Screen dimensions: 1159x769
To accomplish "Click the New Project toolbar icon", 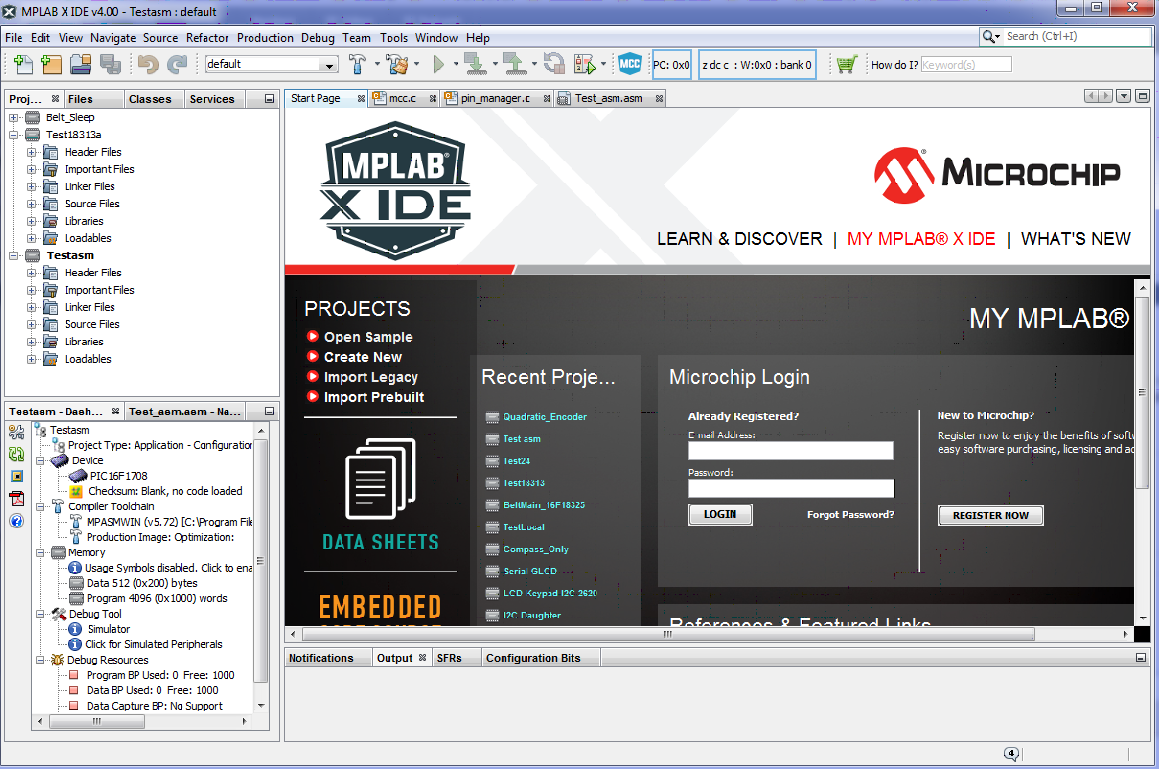I will tap(52, 64).
